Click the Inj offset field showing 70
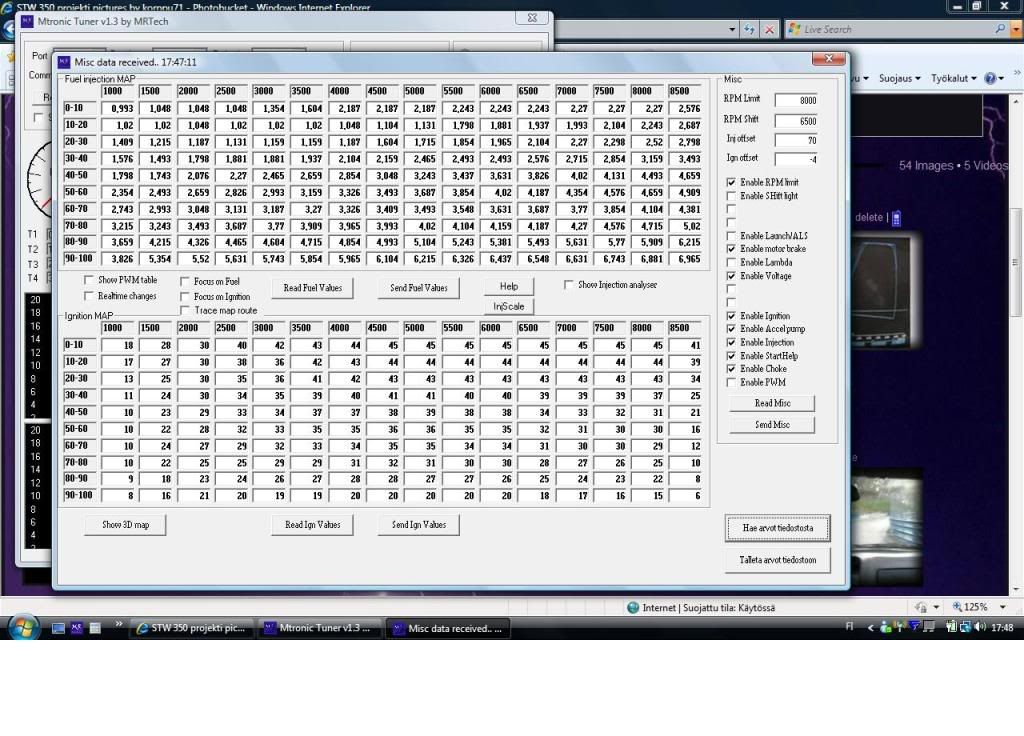This screenshot has width=1024, height=736. (x=796, y=140)
